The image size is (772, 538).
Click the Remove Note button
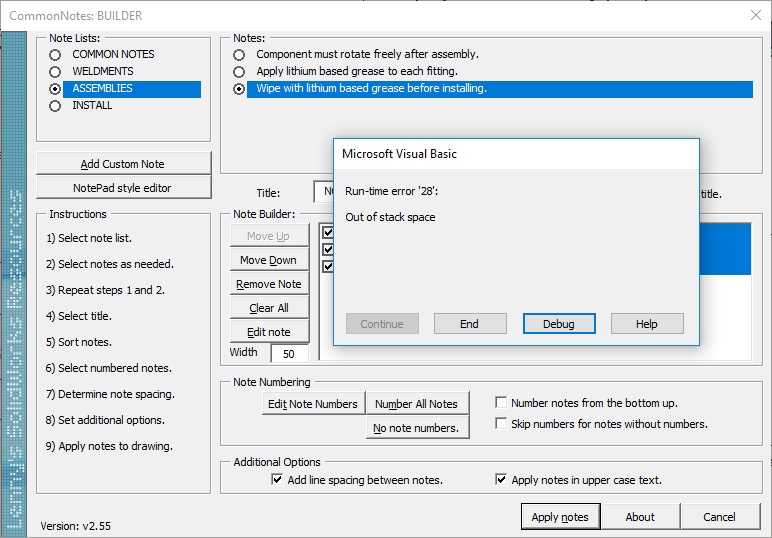point(269,284)
